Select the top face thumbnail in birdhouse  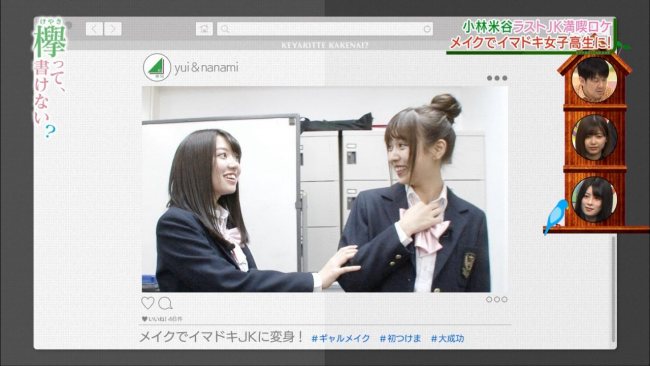click(x=594, y=80)
